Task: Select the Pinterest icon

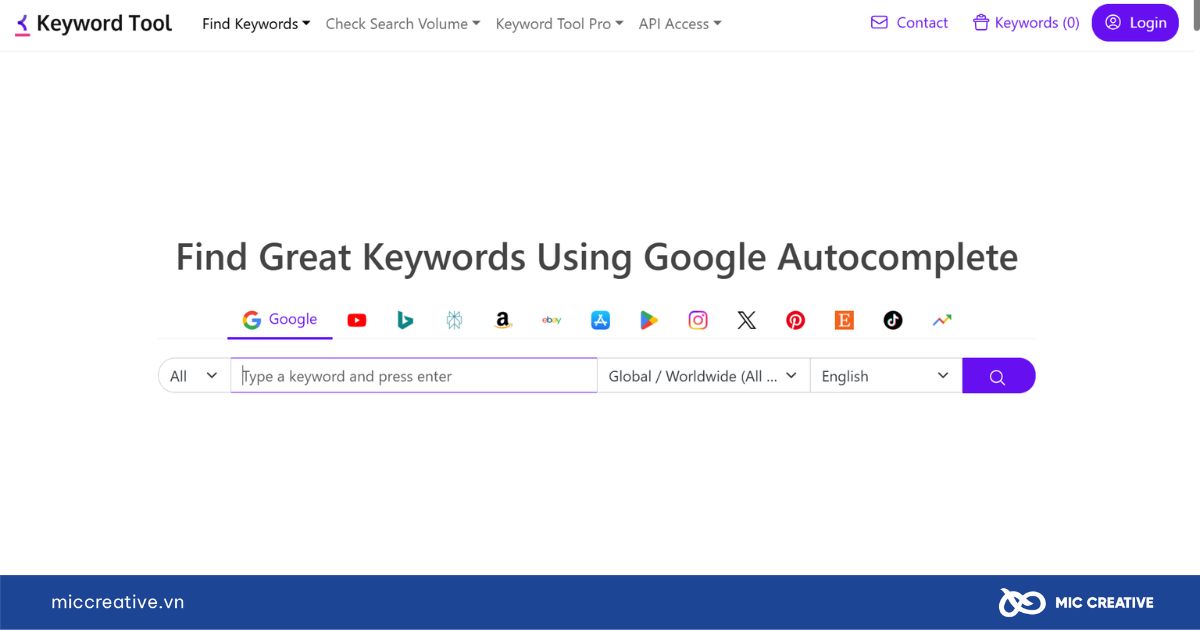Action: click(x=795, y=320)
